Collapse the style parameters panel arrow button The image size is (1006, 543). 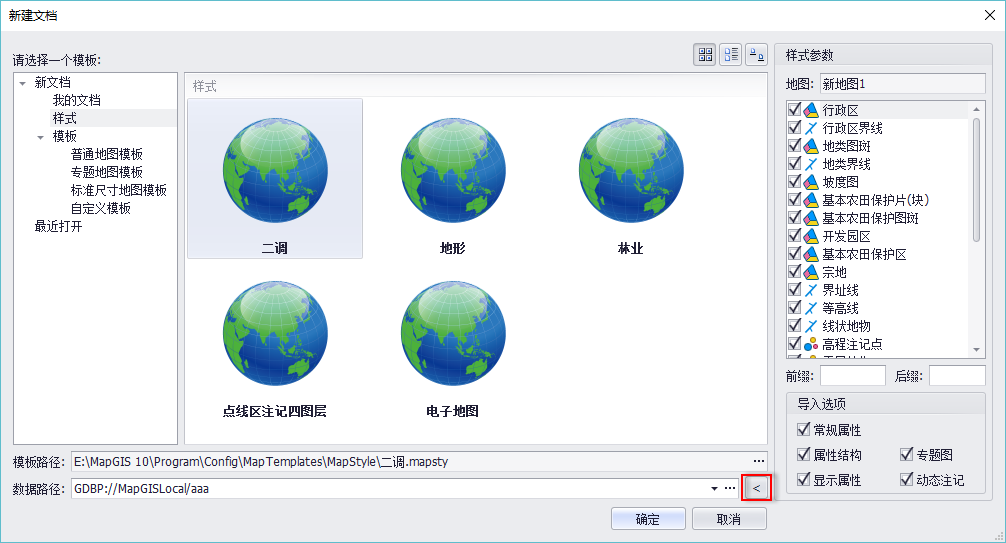[x=756, y=488]
